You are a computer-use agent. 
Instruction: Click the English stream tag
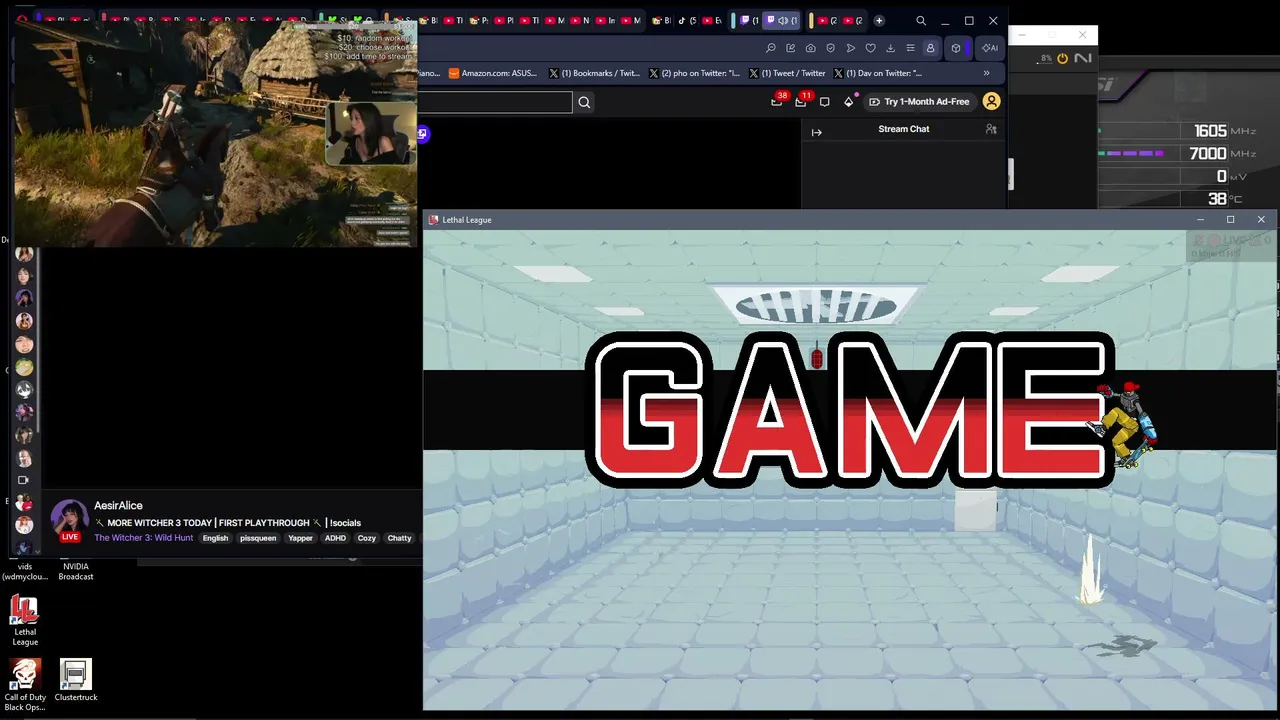point(215,538)
